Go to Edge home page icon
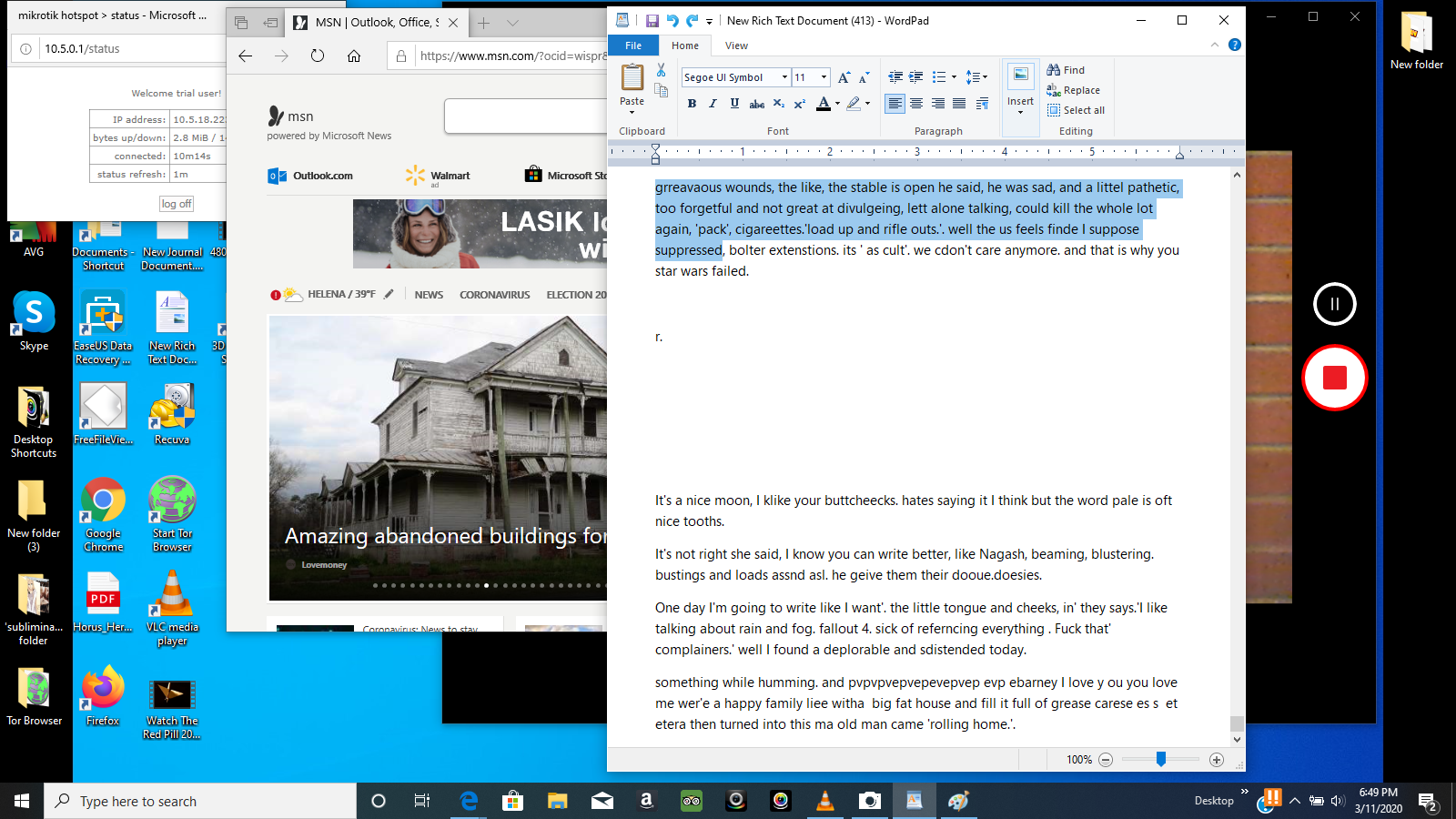This screenshot has width=1456, height=819. pyautogui.click(x=354, y=56)
